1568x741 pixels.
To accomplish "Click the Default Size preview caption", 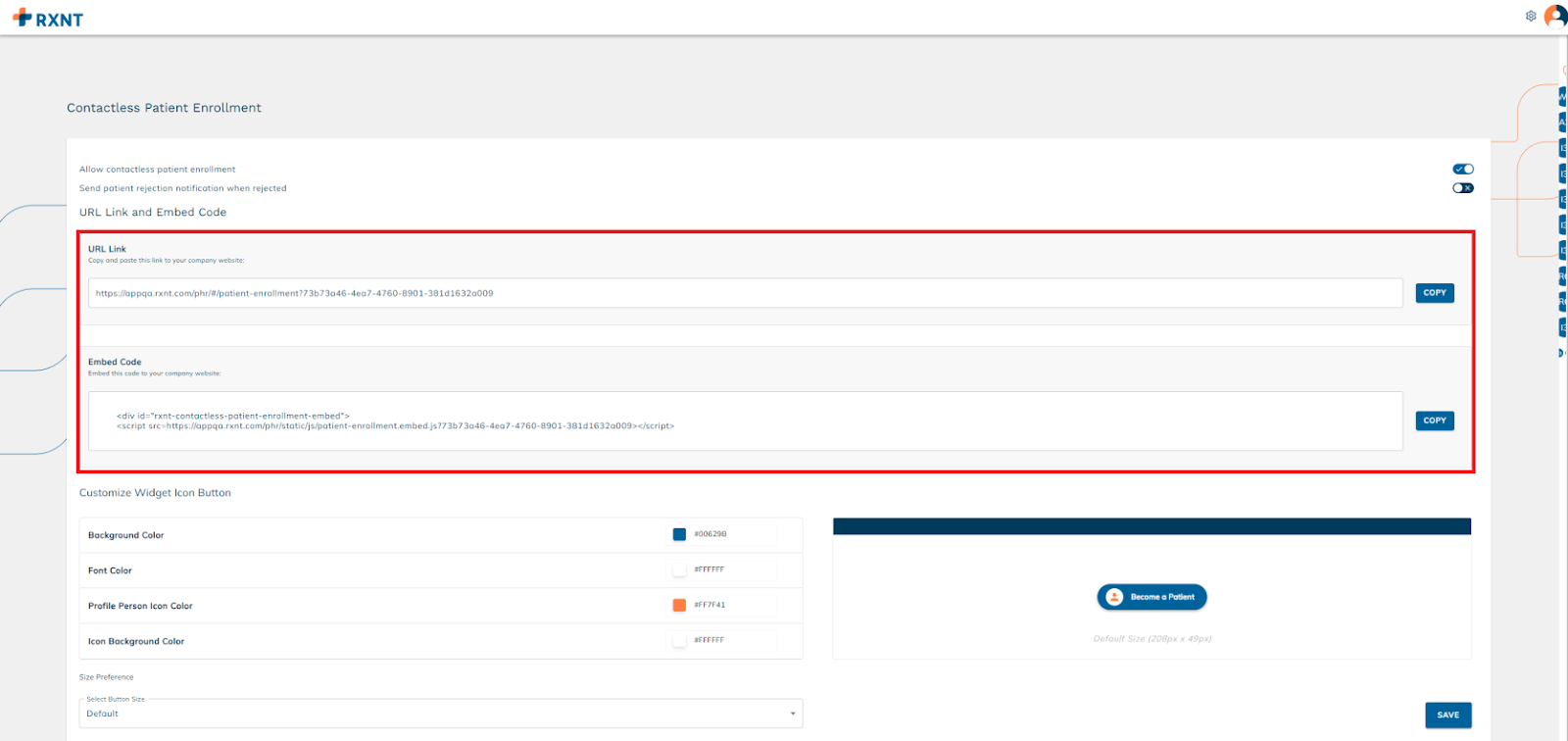I will (x=1152, y=639).
